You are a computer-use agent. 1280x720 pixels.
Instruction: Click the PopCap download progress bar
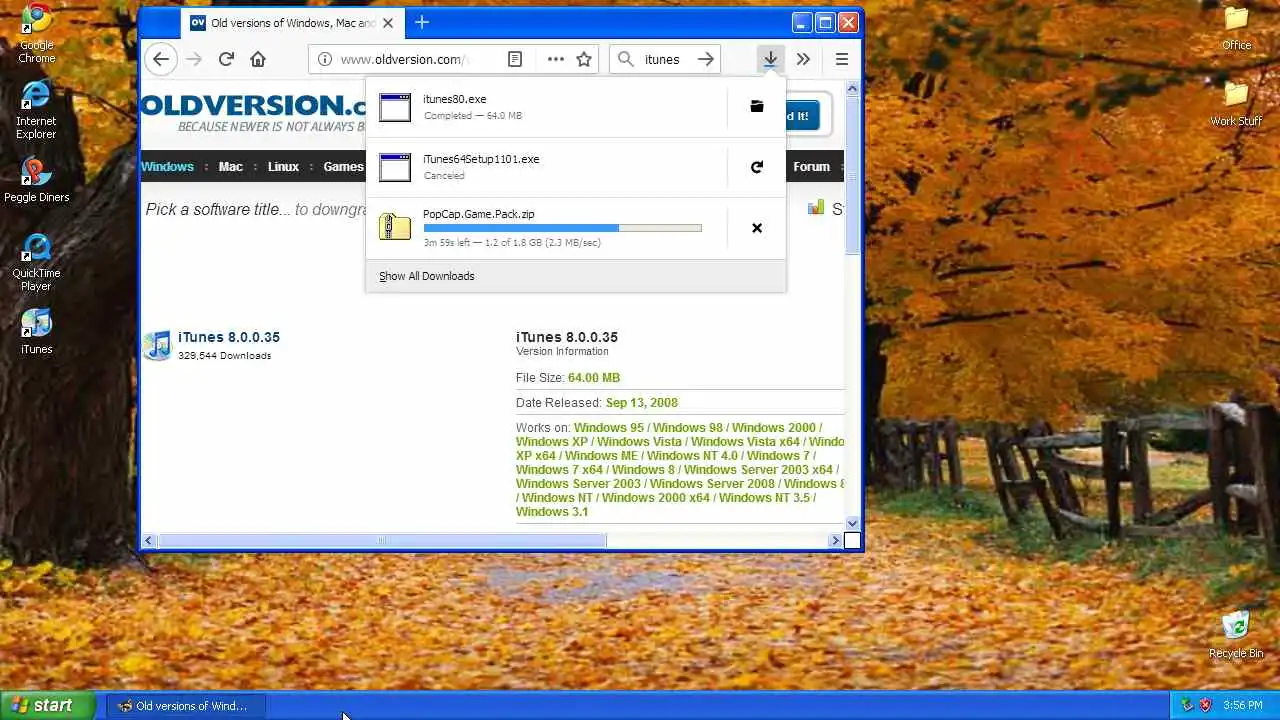click(562, 228)
